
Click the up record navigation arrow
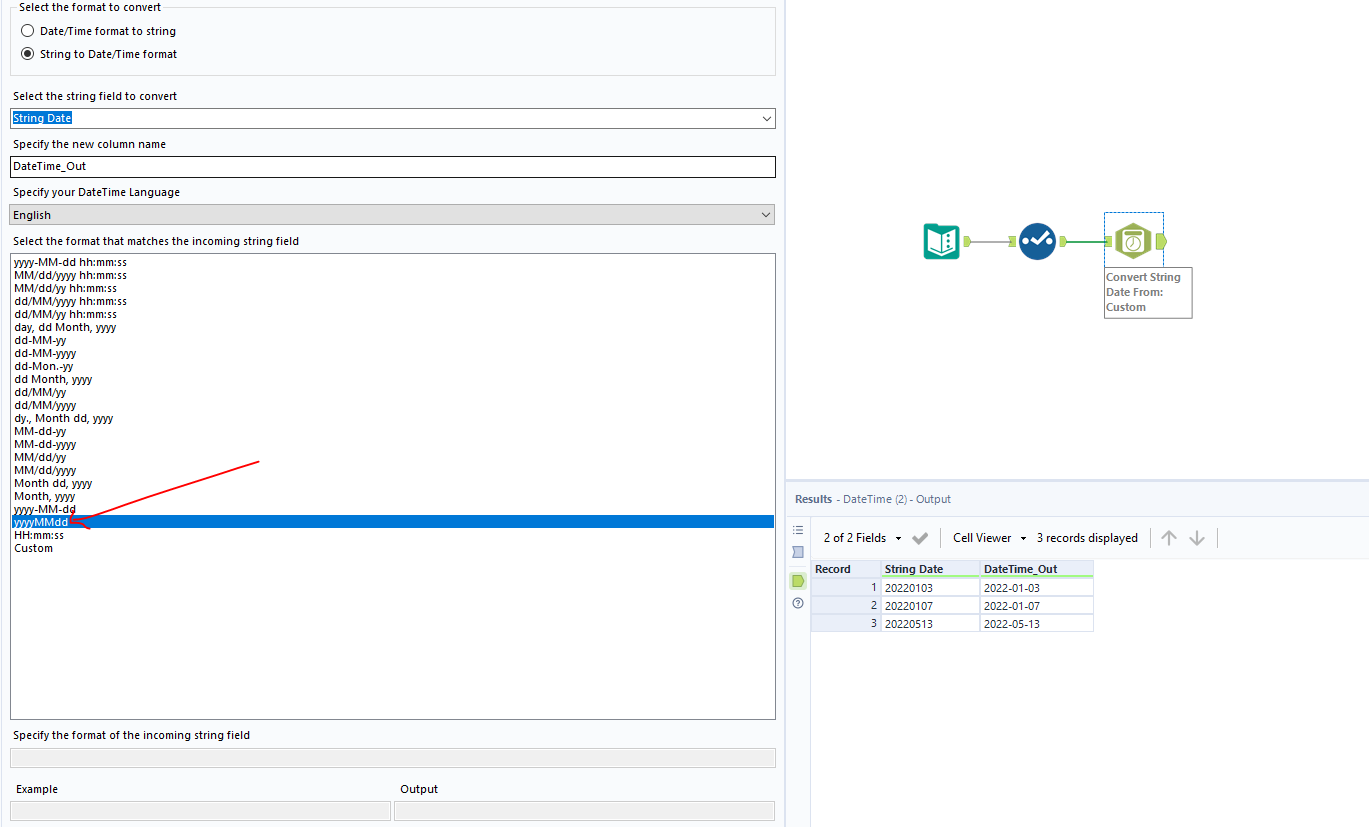[1169, 537]
